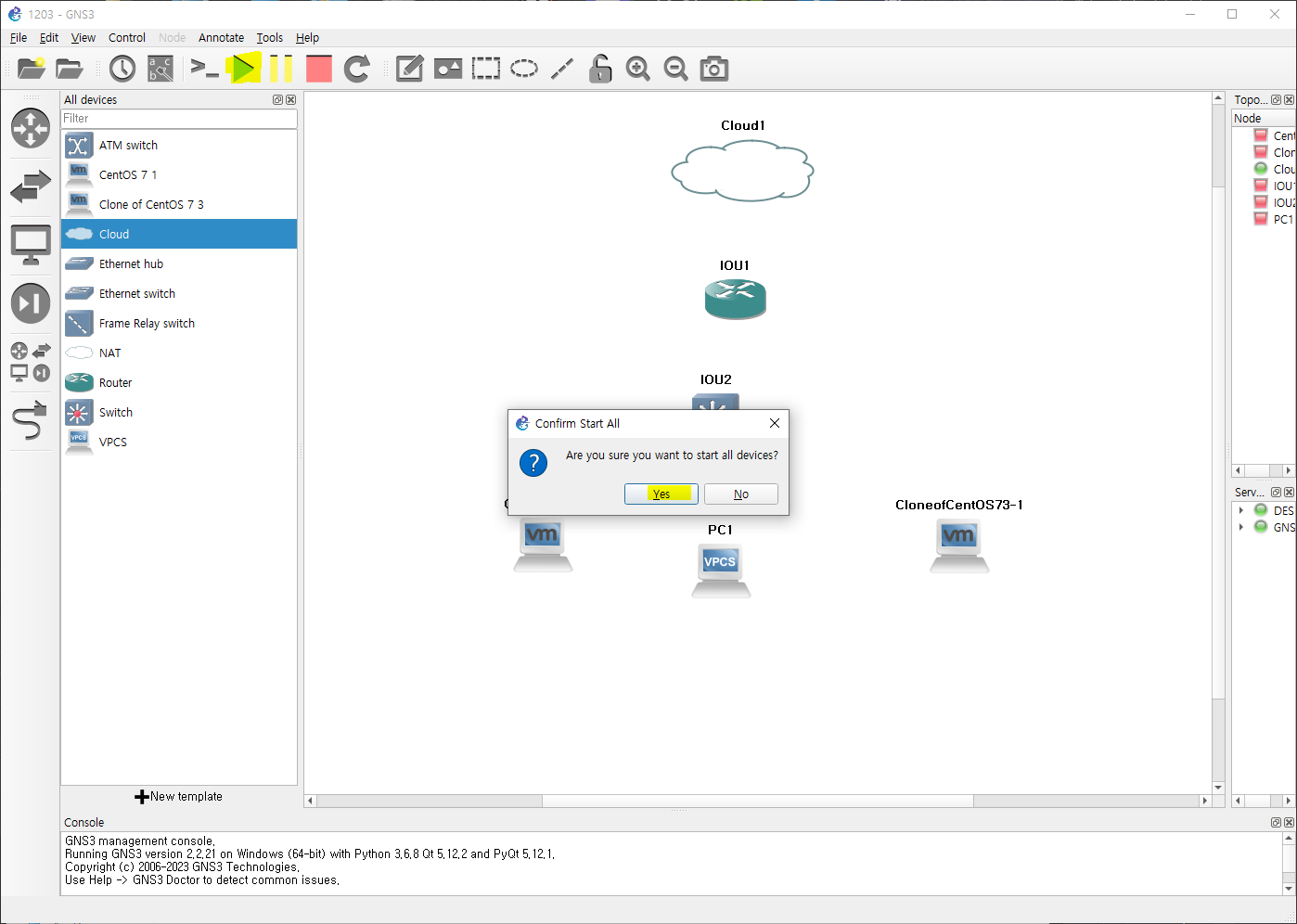Screen dimensions: 1297x924
Task: Close the All devices panel
Action: pyautogui.click(x=291, y=100)
